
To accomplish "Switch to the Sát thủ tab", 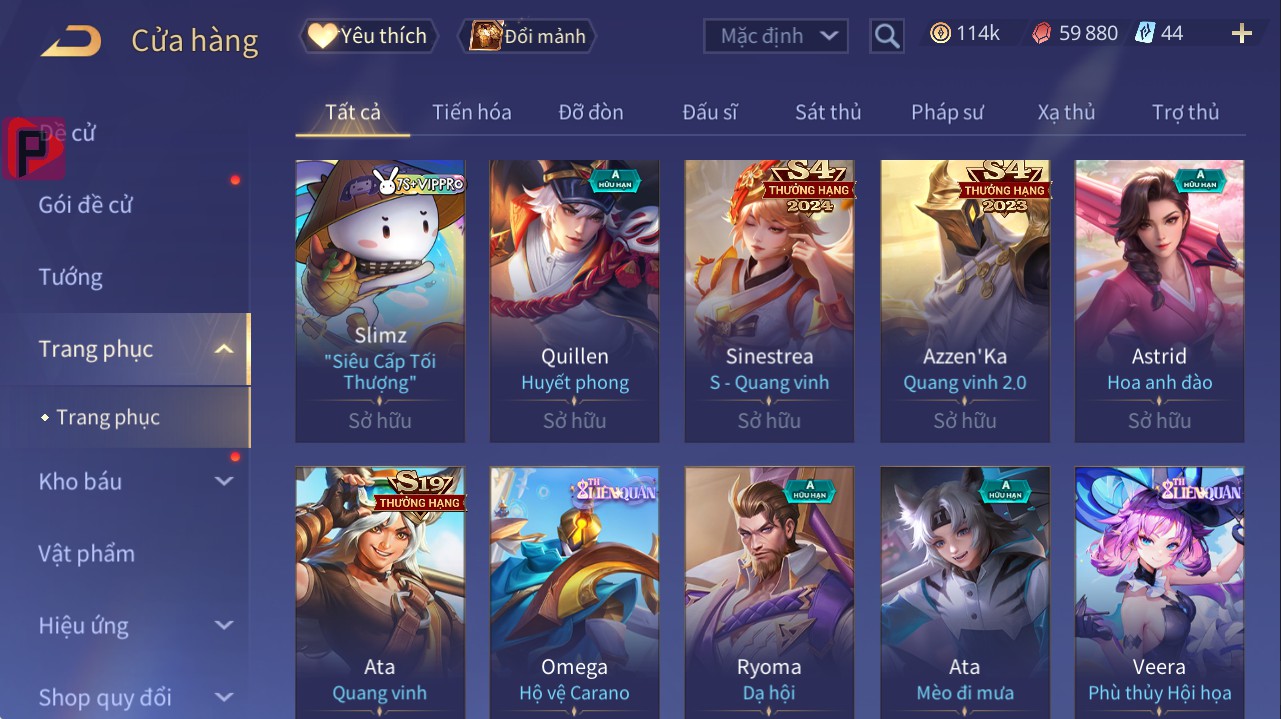I will [x=828, y=112].
